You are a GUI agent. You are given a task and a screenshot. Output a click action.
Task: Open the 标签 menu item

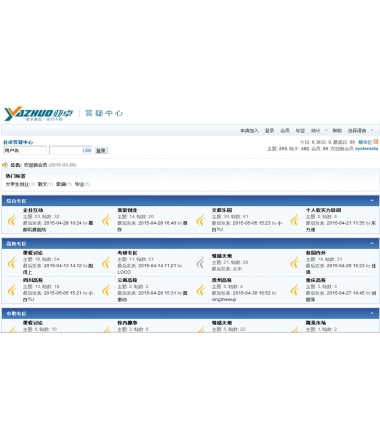300,131
